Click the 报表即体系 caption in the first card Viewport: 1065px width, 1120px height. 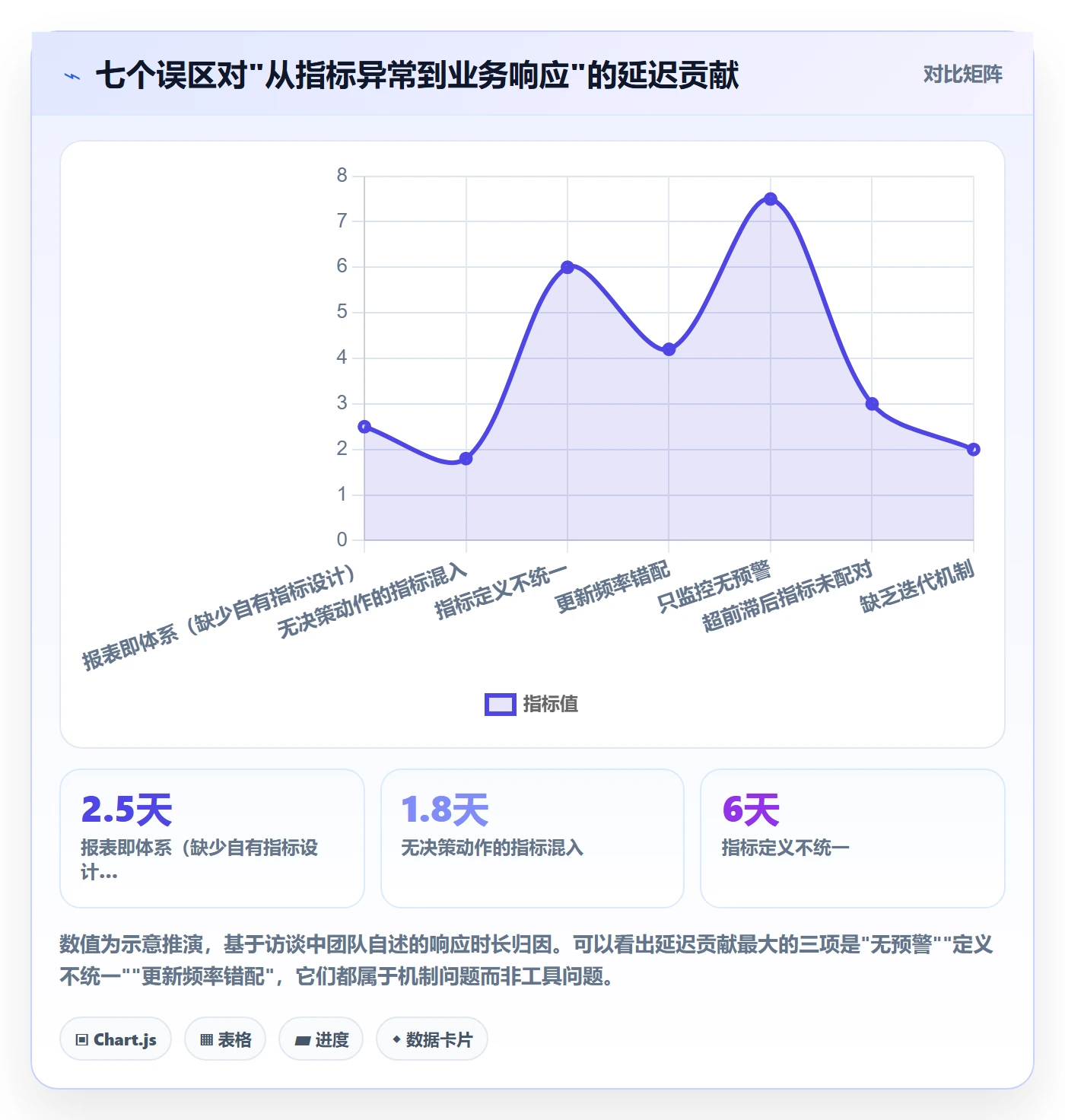coord(199,860)
